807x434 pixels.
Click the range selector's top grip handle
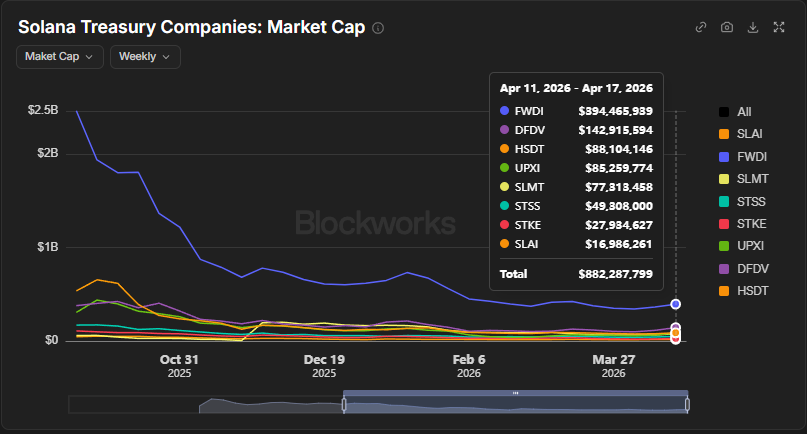[516, 393]
